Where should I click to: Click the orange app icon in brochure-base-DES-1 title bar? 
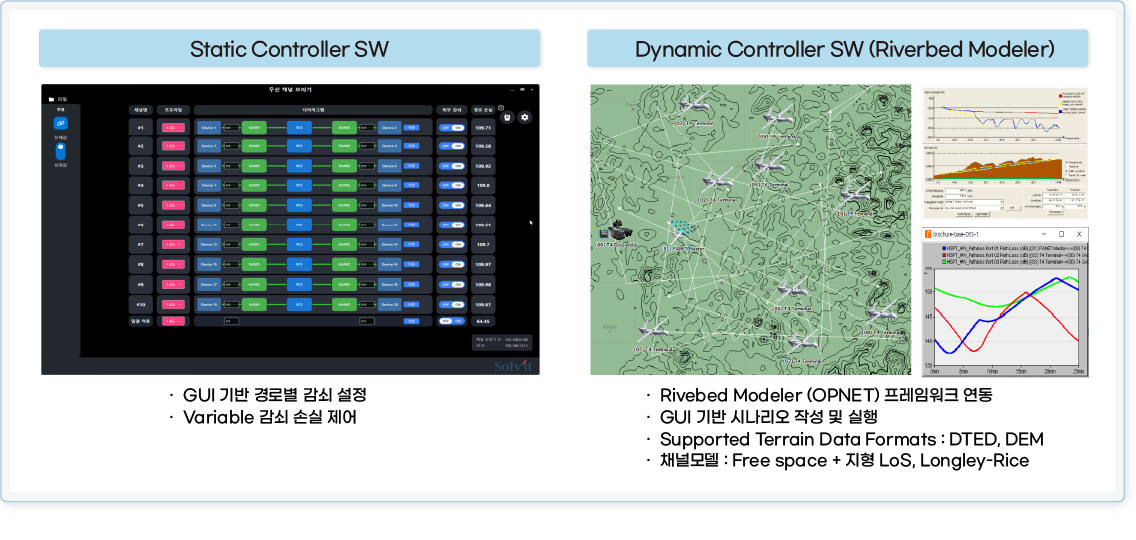tap(927, 235)
